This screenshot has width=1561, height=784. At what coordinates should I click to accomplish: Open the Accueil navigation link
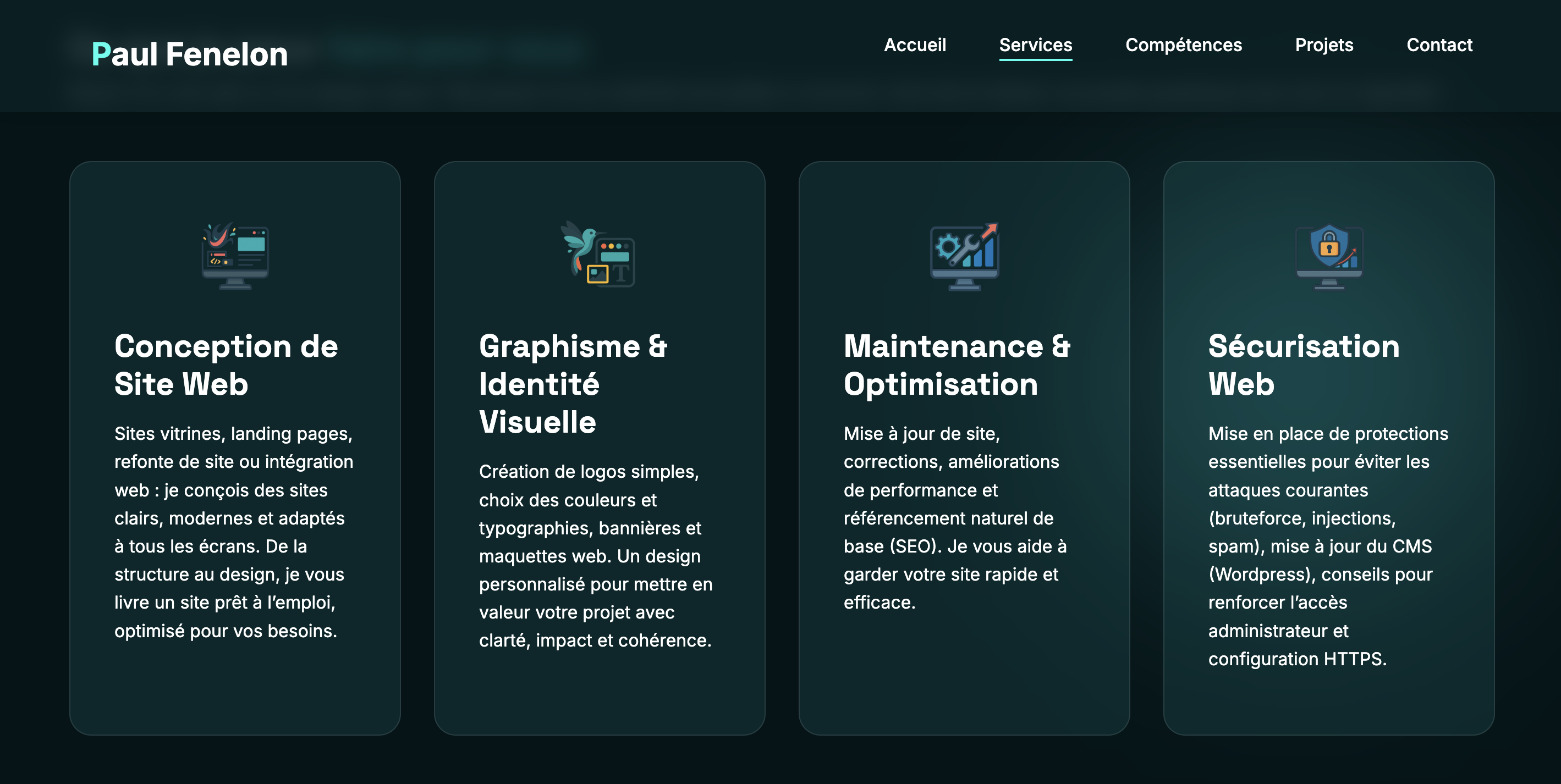[915, 45]
